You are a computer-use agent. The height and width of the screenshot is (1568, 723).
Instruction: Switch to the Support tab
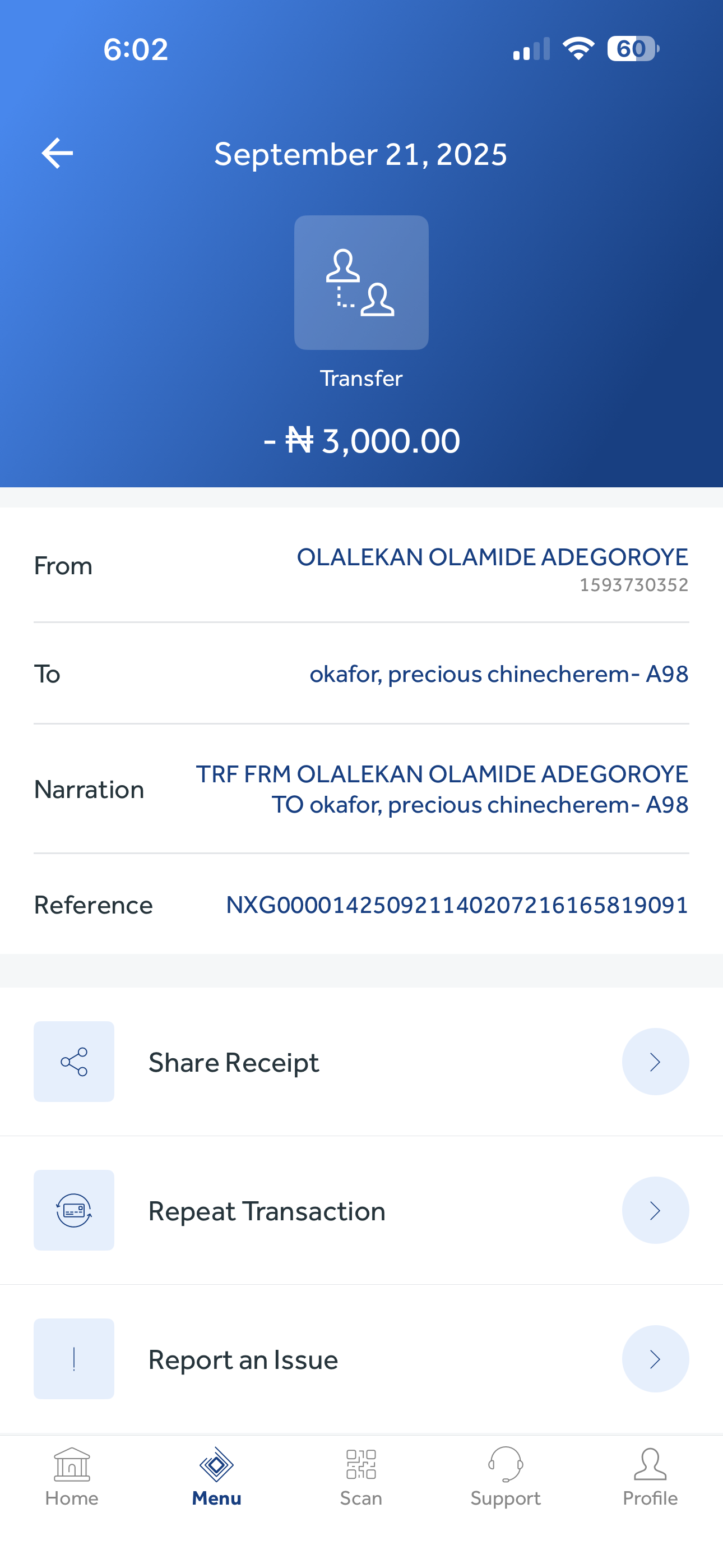tap(505, 1477)
